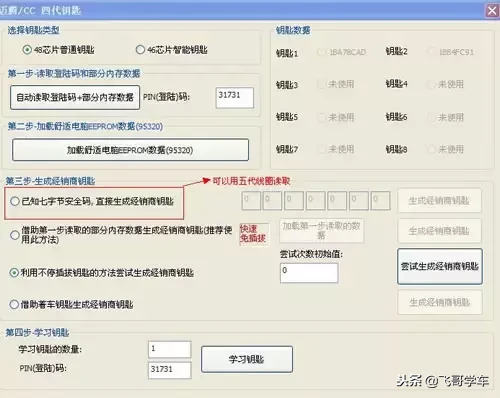Click 自动读取登陆码+部分内存数据 button
The width and height of the screenshot is (500, 398).
75,97
